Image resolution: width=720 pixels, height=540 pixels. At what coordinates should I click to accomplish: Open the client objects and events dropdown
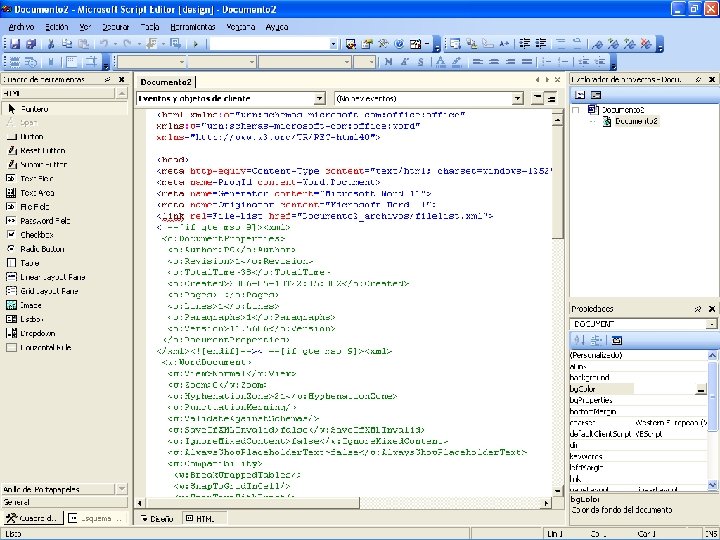point(319,98)
